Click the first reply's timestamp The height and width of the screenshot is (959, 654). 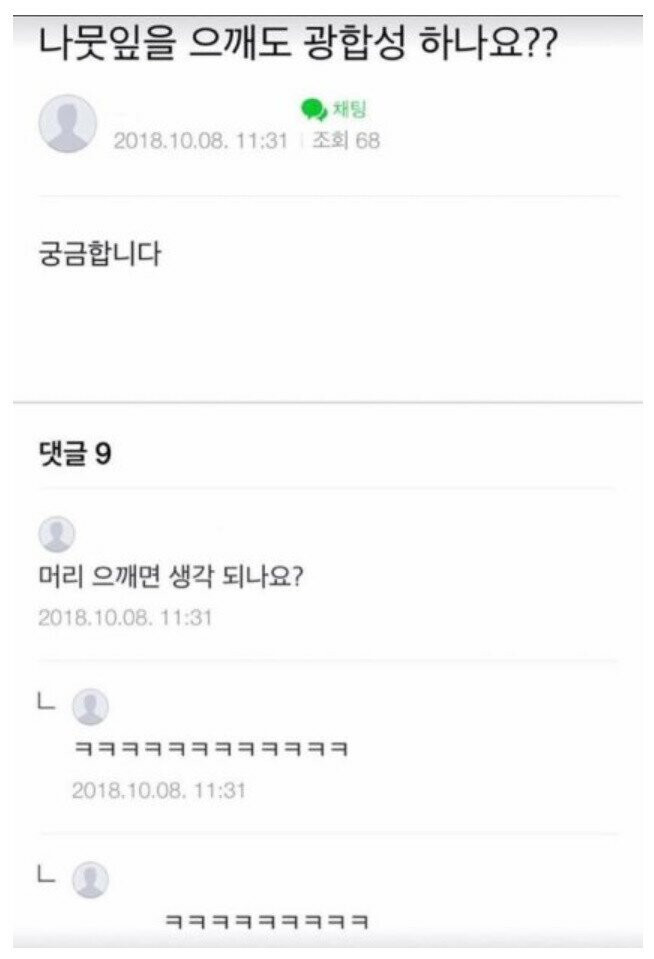tap(158, 790)
